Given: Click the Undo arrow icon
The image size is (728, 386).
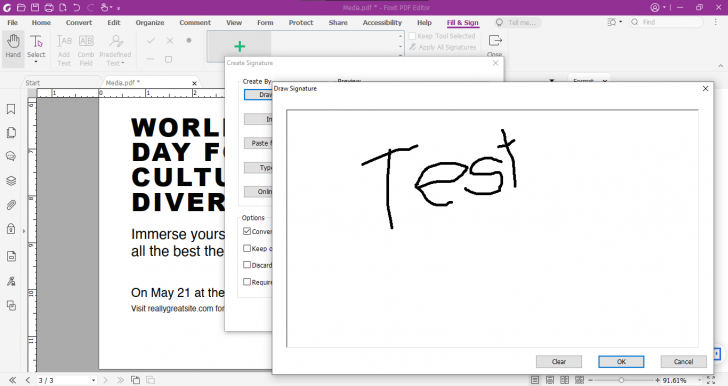Looking at the screenshot, I should pos(77,7).
